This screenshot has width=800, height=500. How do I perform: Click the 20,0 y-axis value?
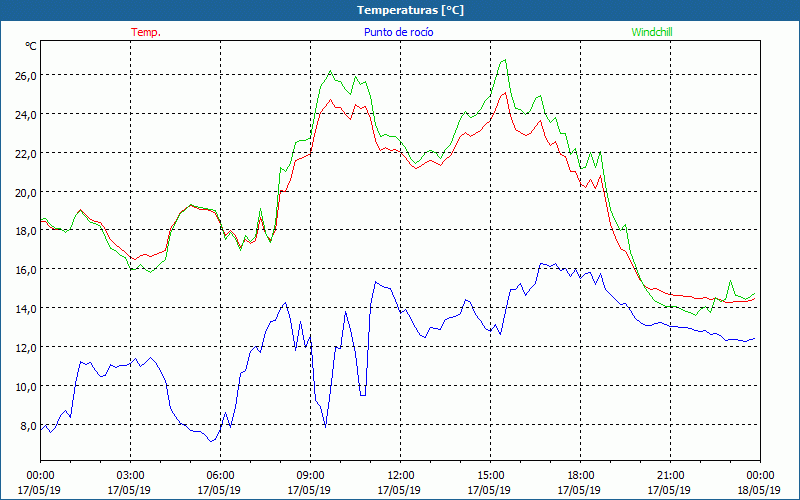[x=26, y=192]
